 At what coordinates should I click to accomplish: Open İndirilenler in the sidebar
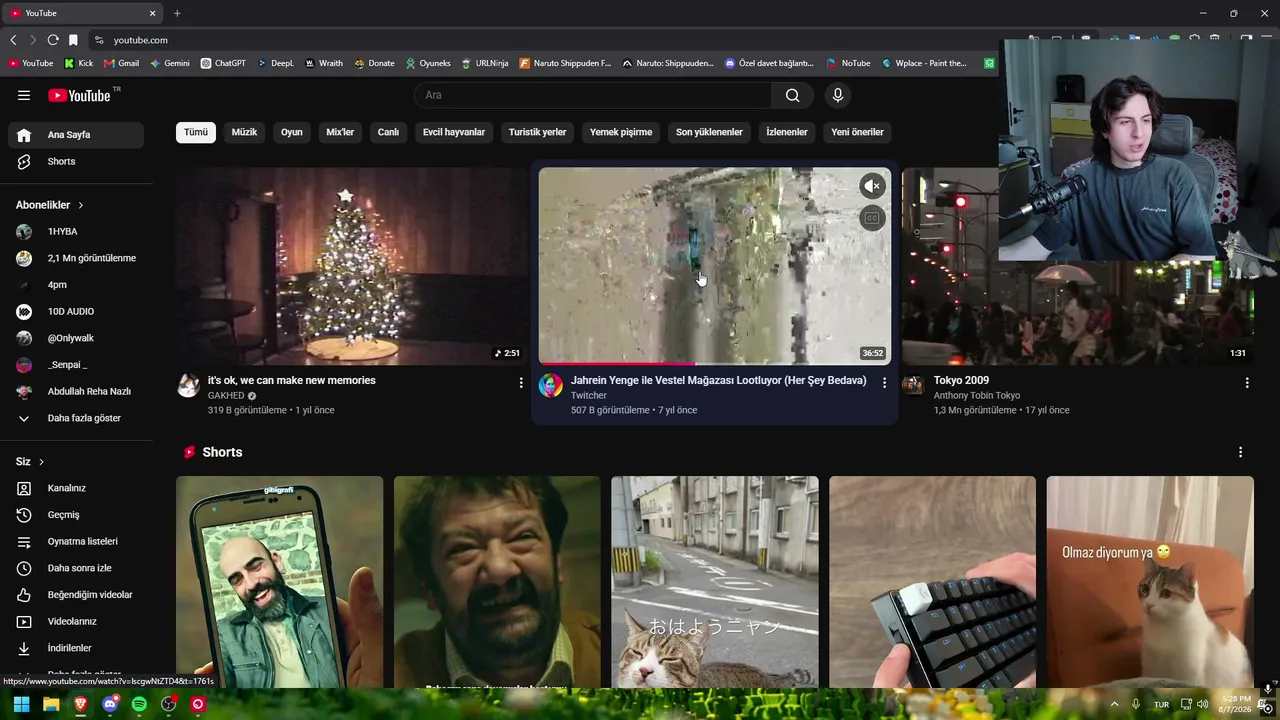tap(76, 648)
